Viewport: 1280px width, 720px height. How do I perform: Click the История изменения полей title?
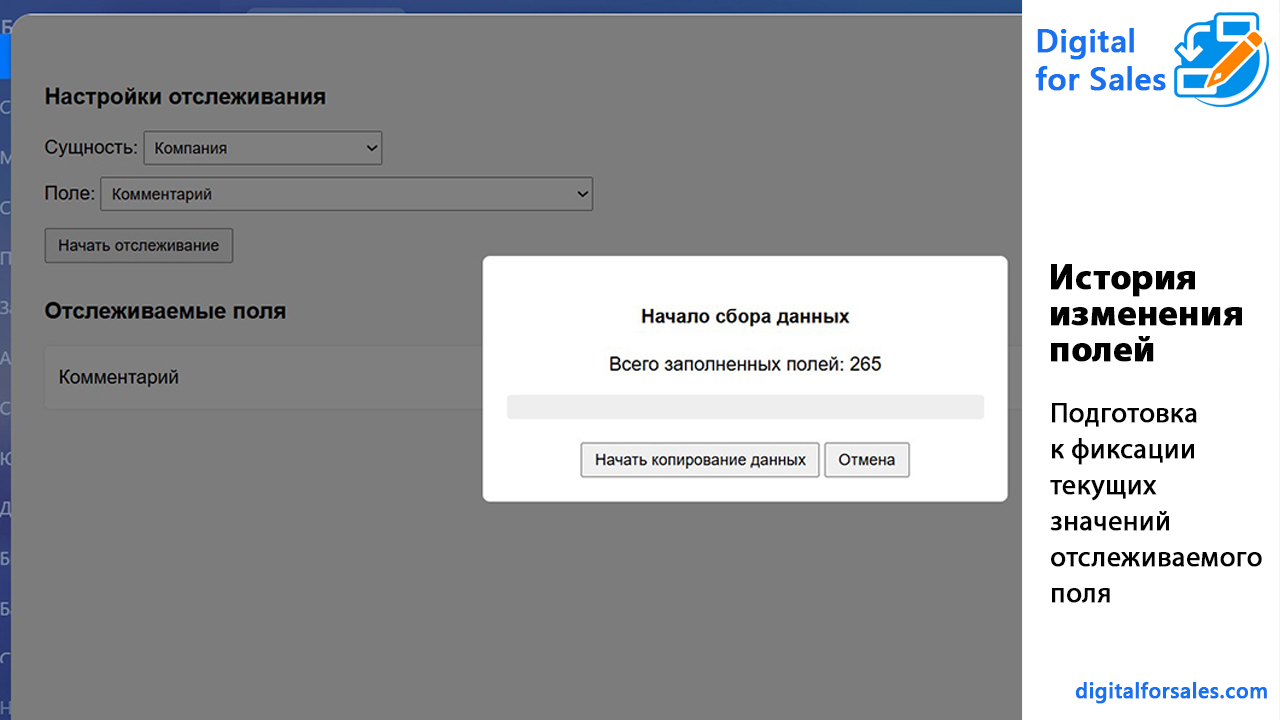(x=1147, y=313)
